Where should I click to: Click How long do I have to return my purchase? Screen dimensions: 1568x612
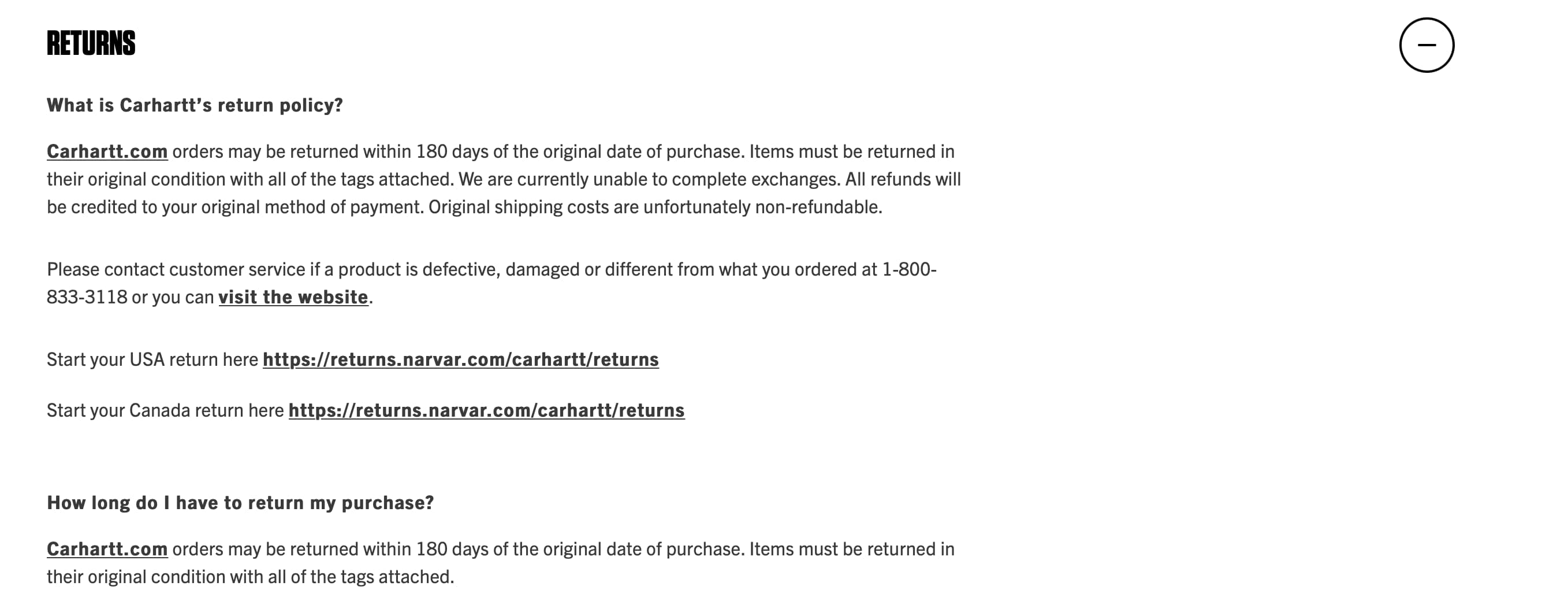241,502
